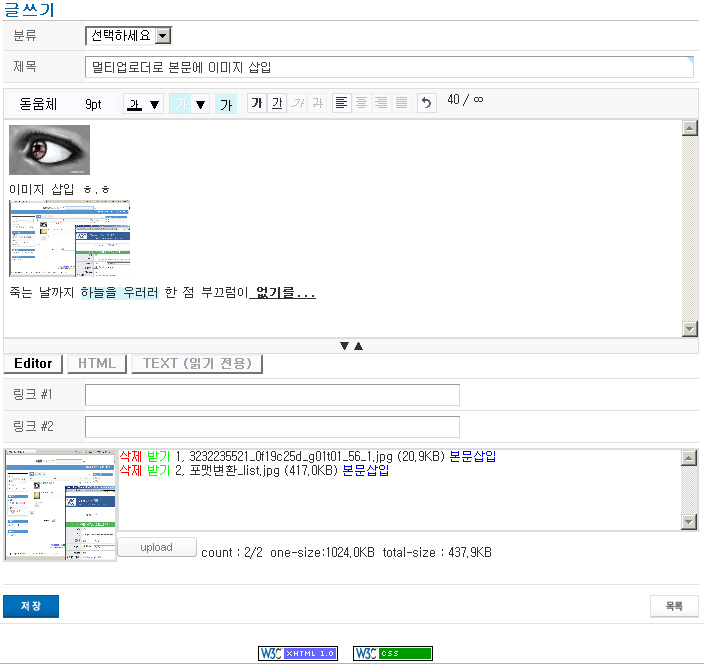
Task: Toggle underline text formatting in the toolbar
Action: pos(277,104)
